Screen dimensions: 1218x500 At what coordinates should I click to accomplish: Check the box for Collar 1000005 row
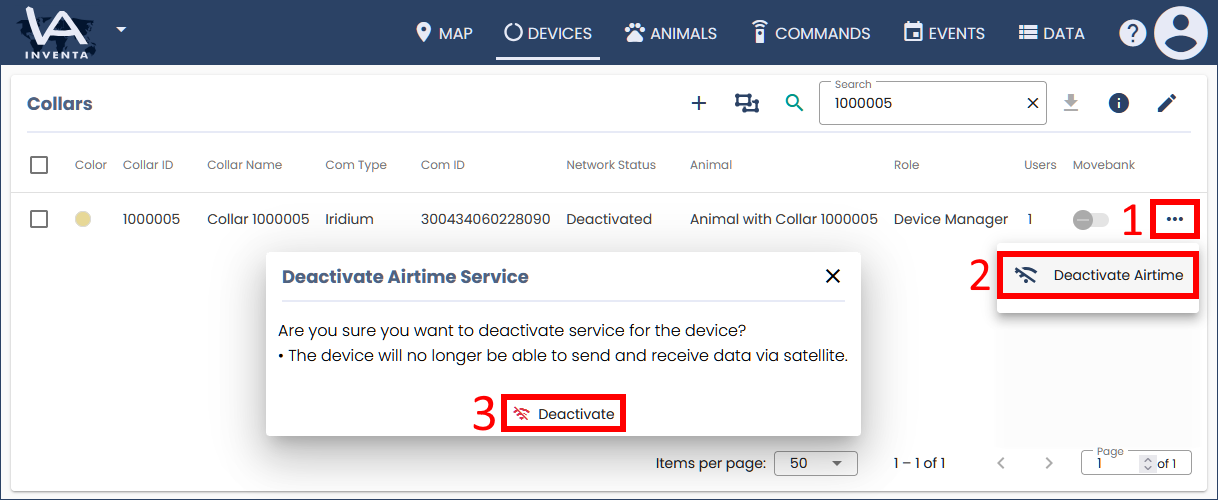coord(39,219)
